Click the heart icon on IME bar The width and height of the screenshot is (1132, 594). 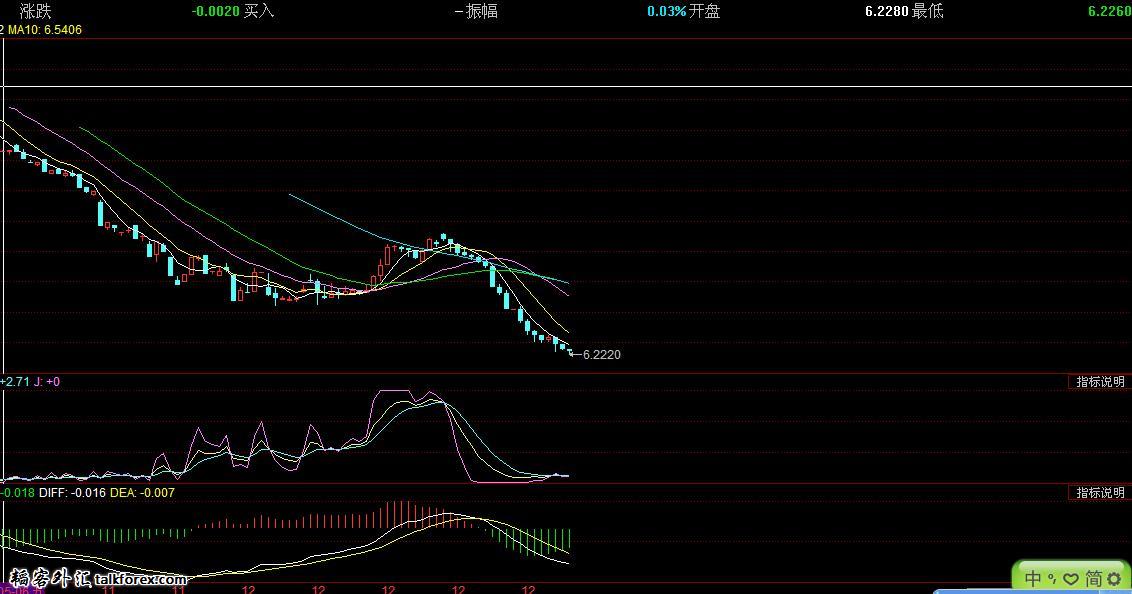tap(1071, 580)
